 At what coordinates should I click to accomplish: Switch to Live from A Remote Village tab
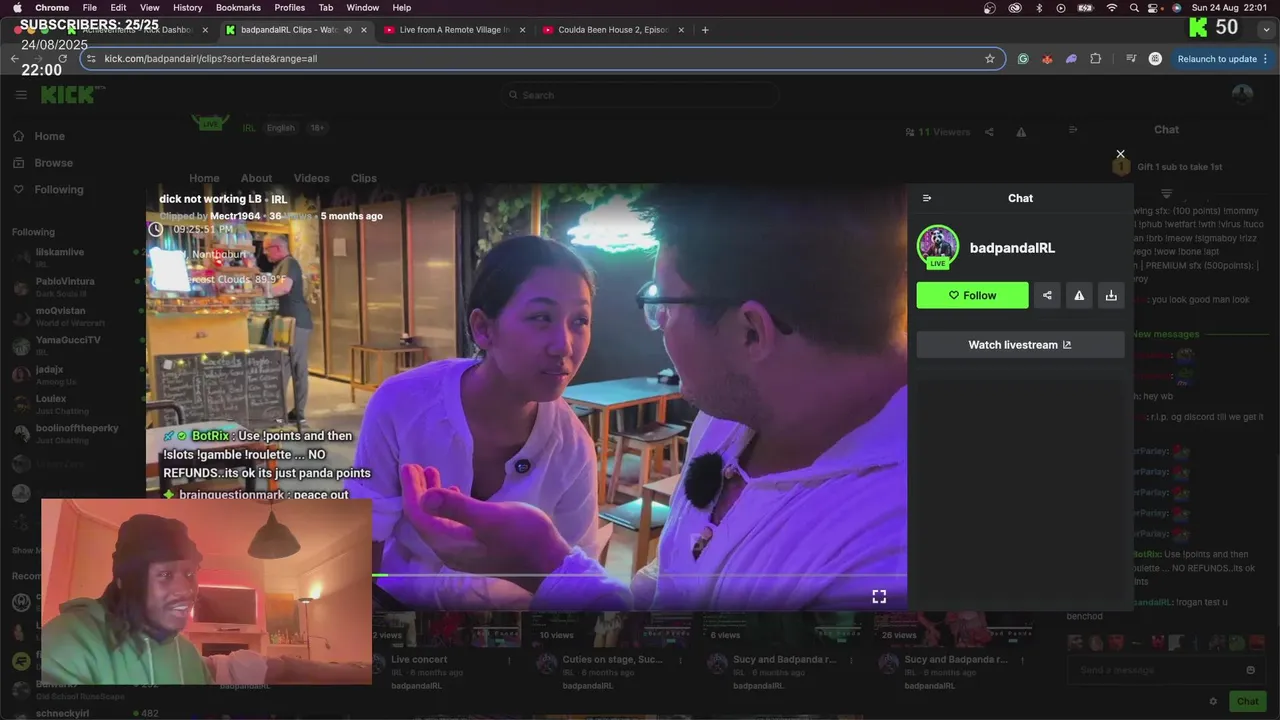(455, 30)
